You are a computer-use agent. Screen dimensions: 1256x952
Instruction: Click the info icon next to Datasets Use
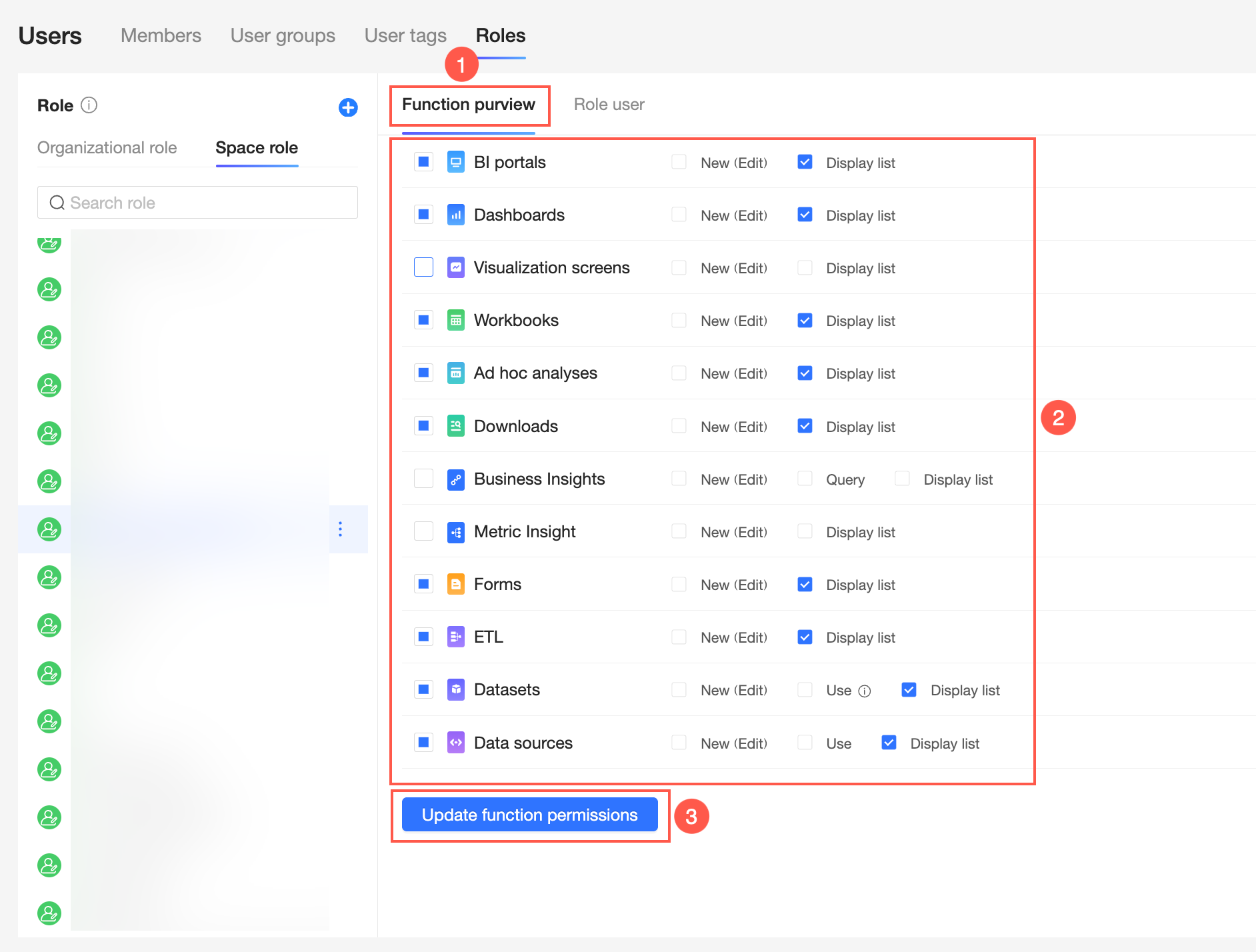coord(865,691)
